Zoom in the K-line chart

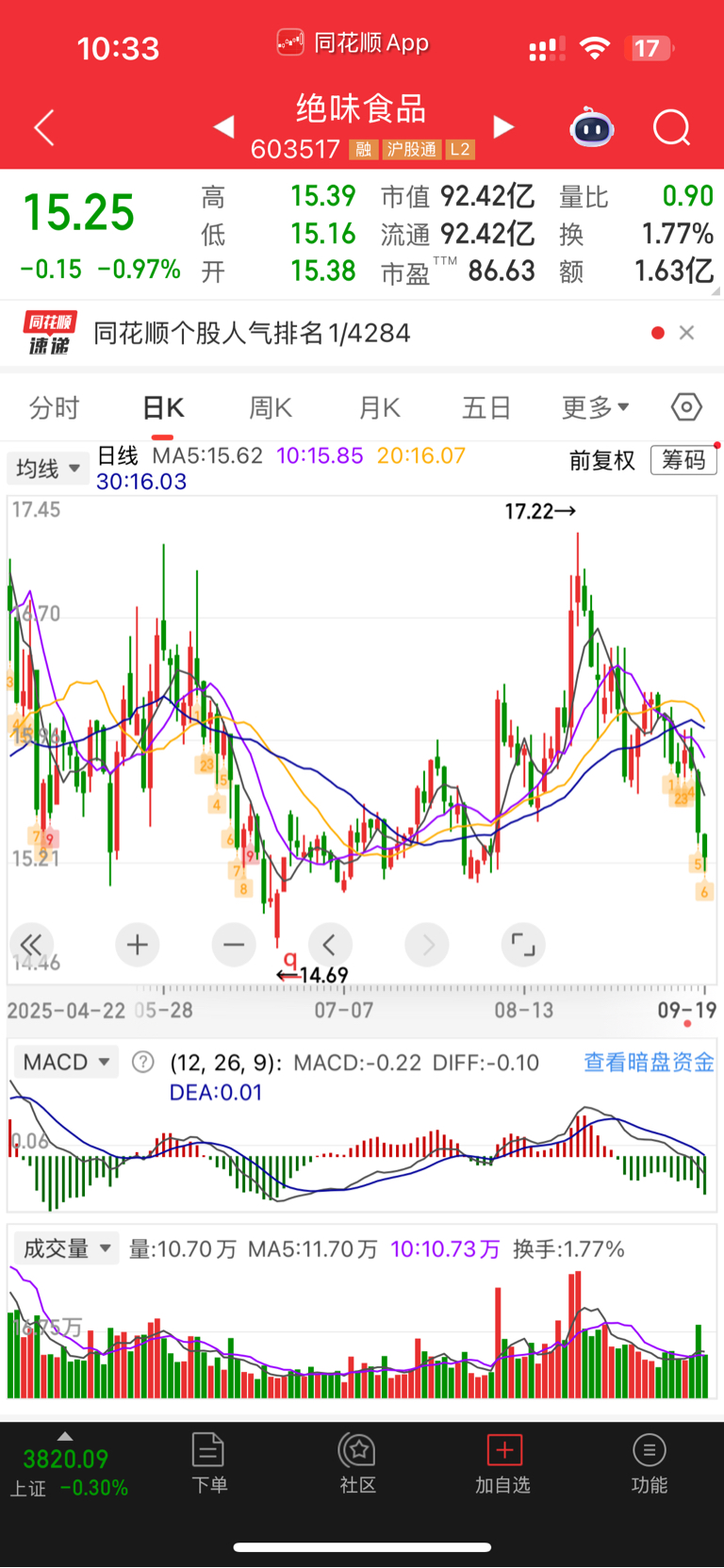click(x=138, y=945)
